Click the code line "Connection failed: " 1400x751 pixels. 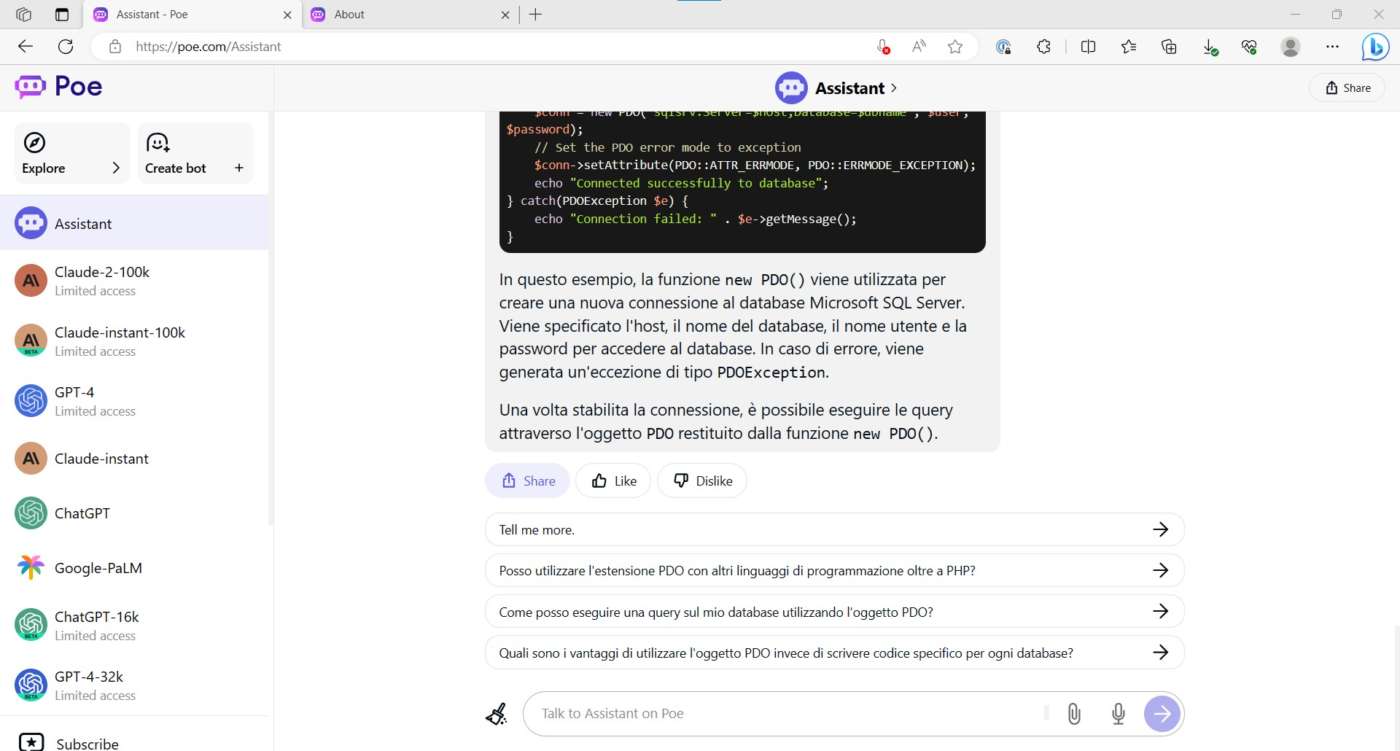coord(696,219)
